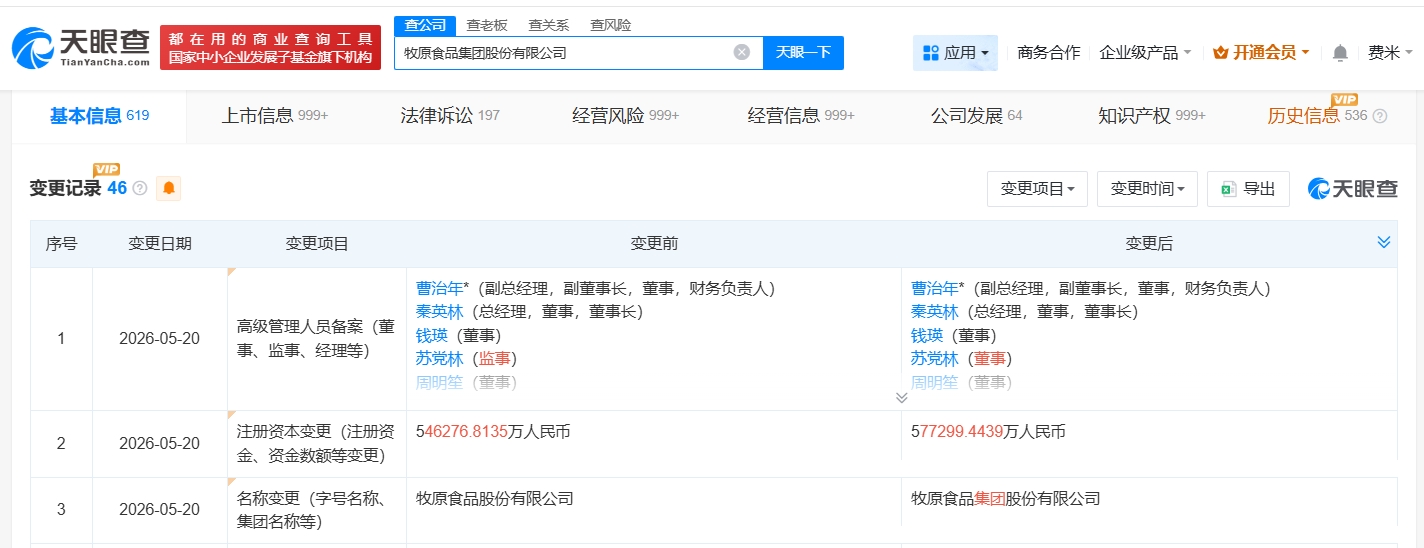Select the 查风险 search tab
The height and width of the screenshot is (548, 1424).
click(610, 25)
